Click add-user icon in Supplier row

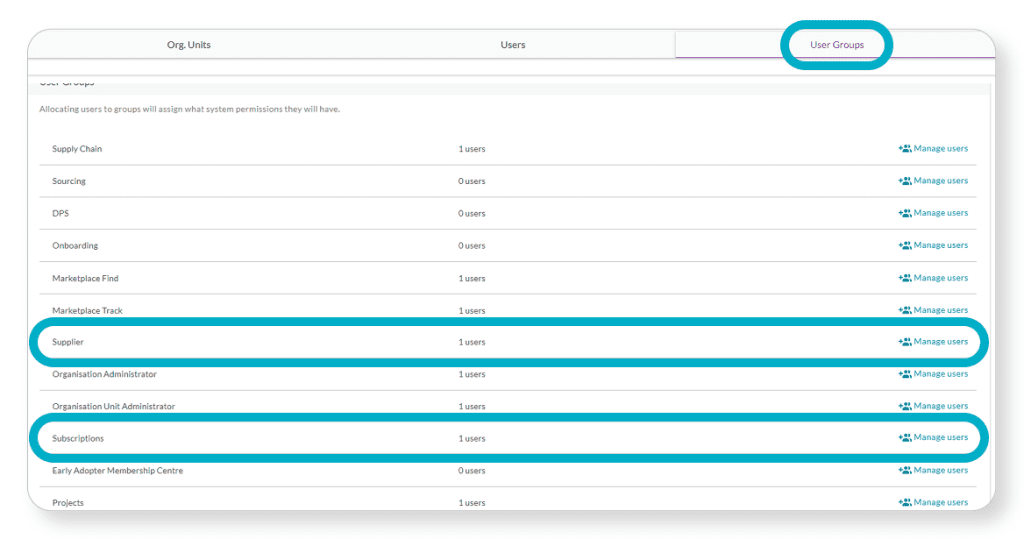point(905,342)
